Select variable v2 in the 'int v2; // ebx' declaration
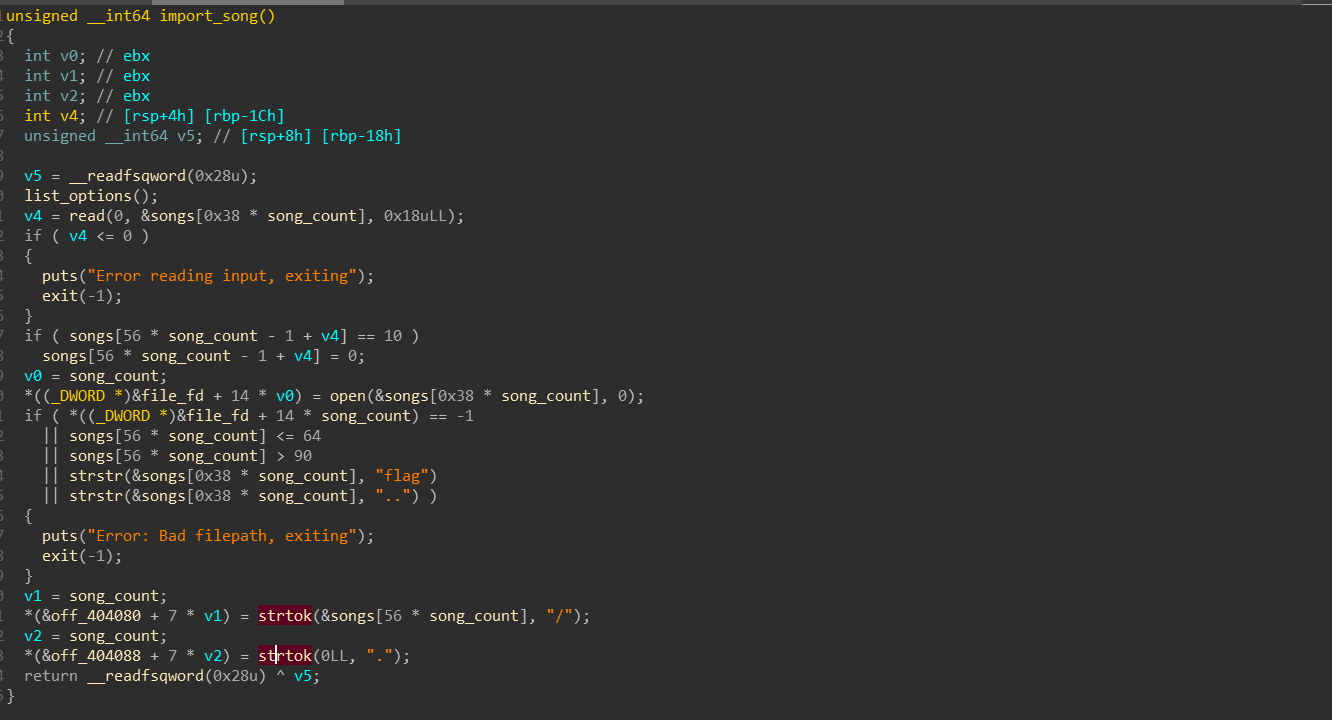The image size is (1332, 720). coord(68,96)
